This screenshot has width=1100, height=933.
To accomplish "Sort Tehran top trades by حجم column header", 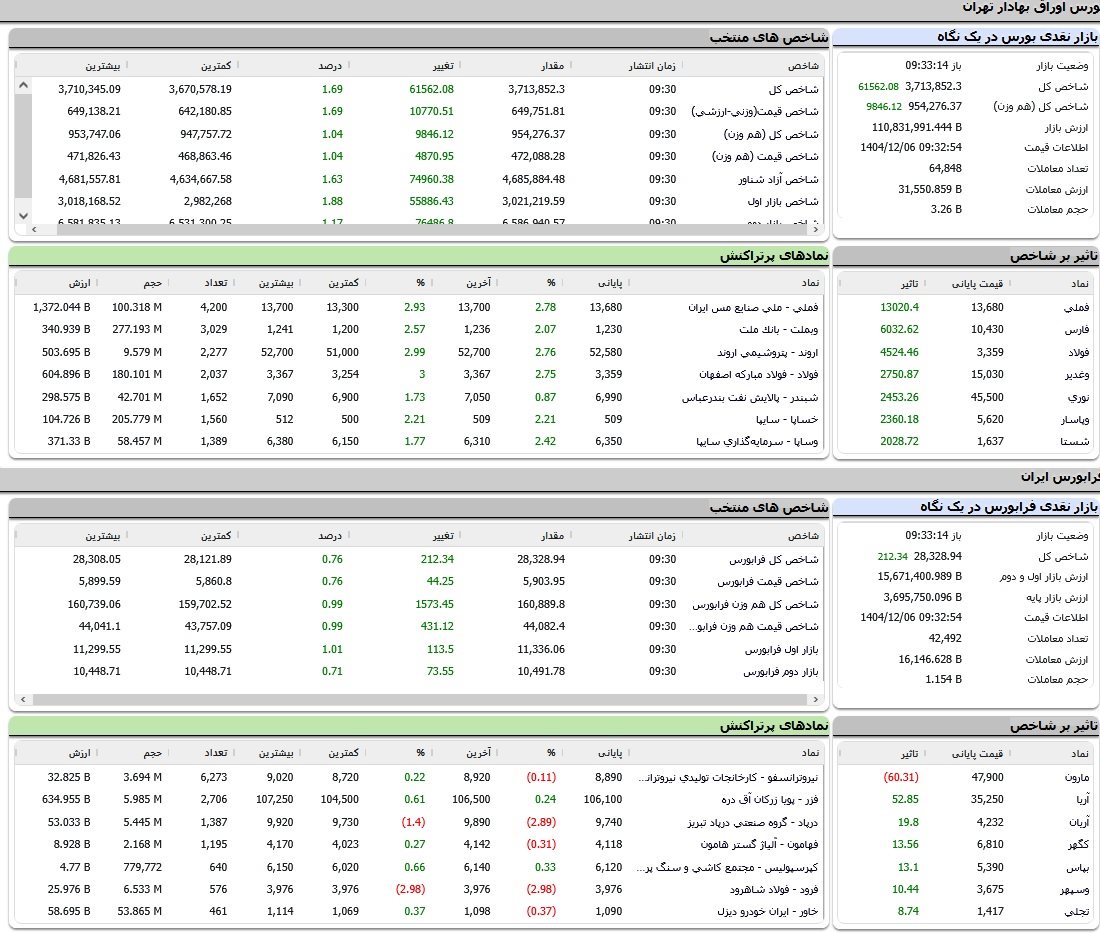I will click(152, 283).
